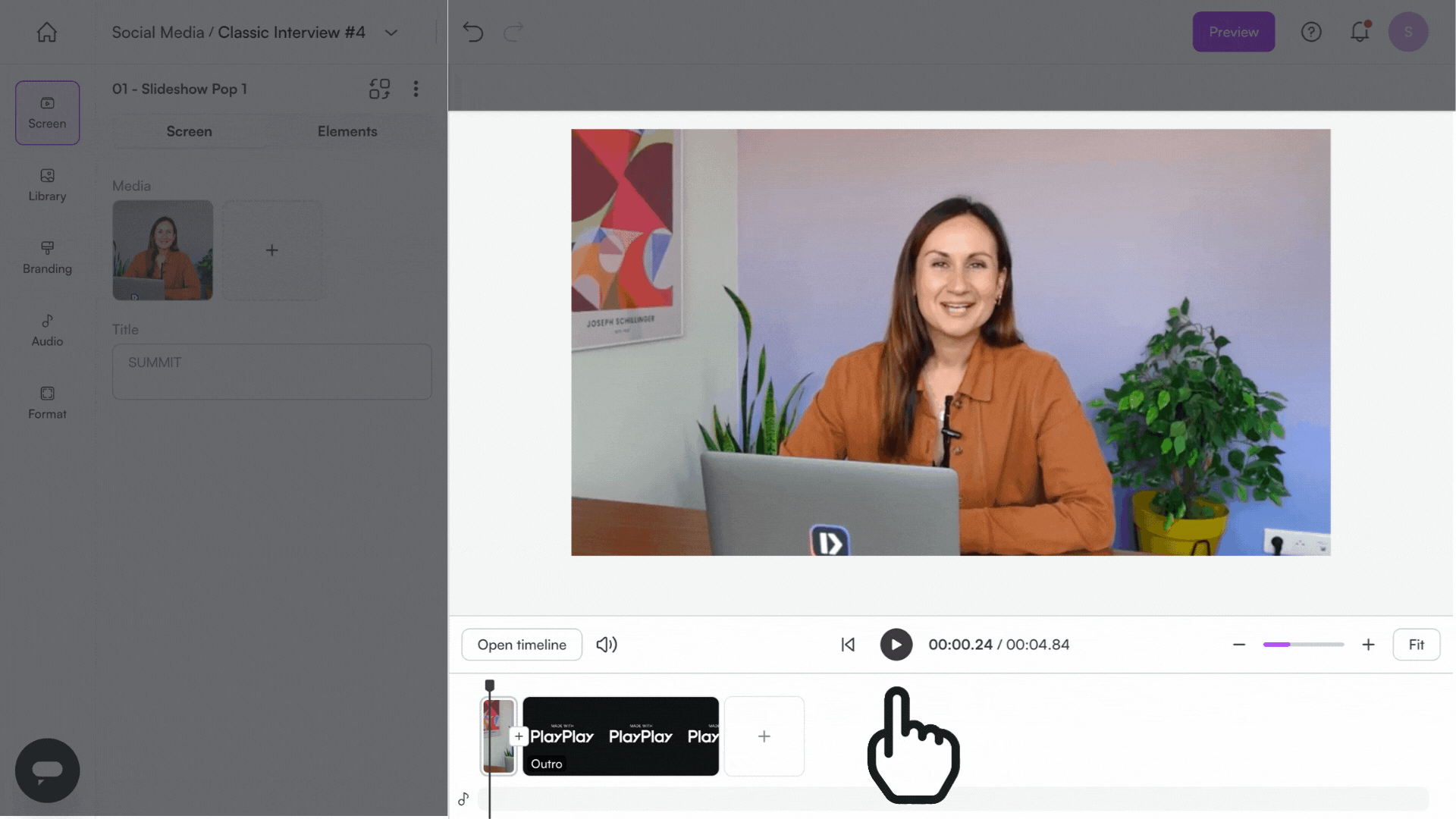Expand the project name dropdown chevron
The height and width of the screenshot is (819, 1456).
click(x=391, y=33)
